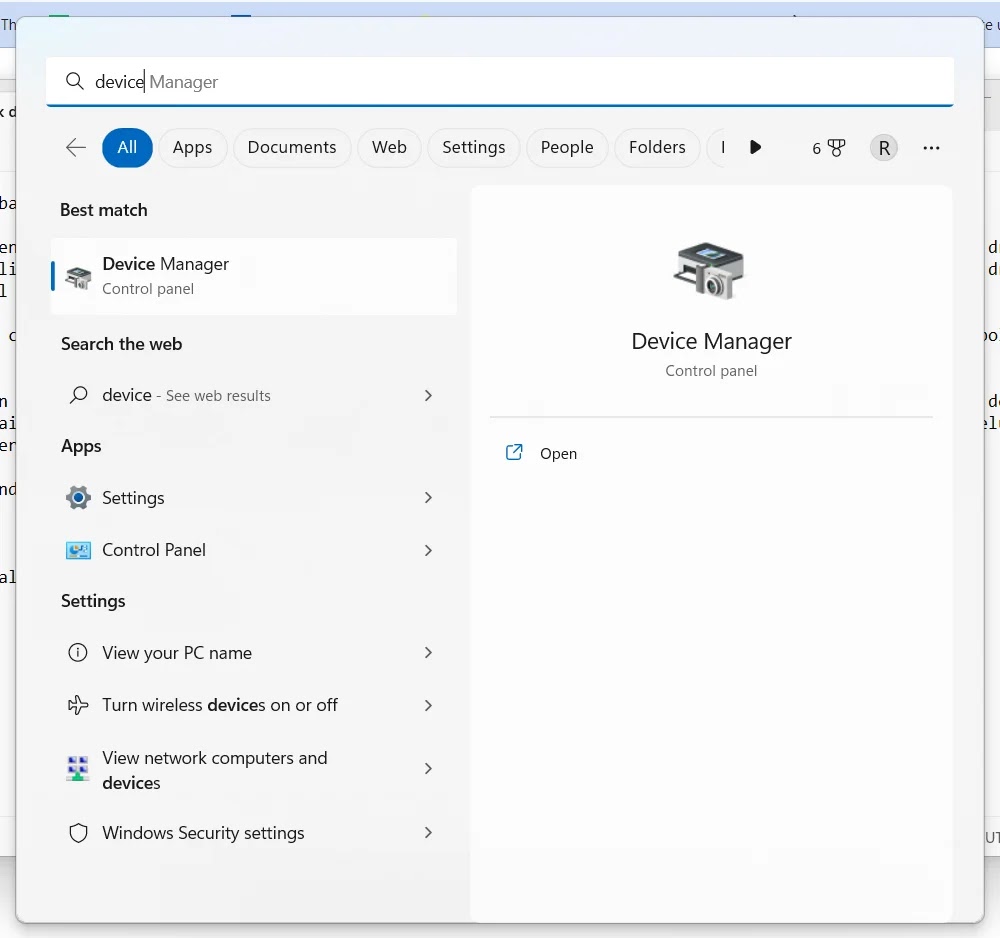Show more filters with the play arrow
1000x938 pixels.
click(x=755, y=147)
